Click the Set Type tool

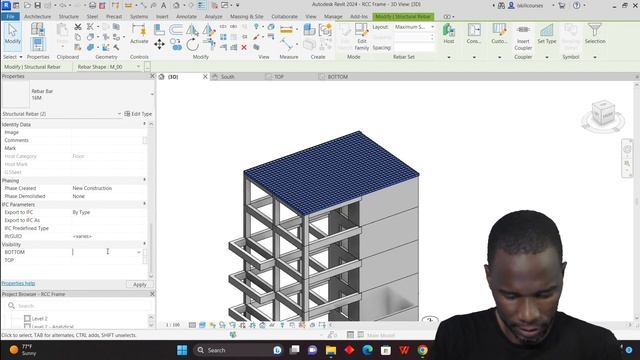click(x=547, y=33)
